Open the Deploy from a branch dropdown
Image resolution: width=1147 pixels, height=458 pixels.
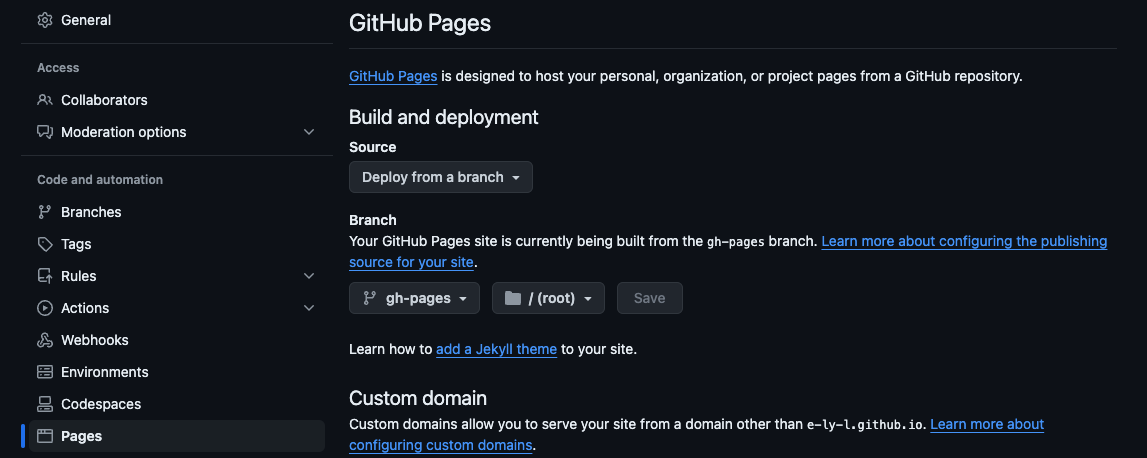click(440, 177)
